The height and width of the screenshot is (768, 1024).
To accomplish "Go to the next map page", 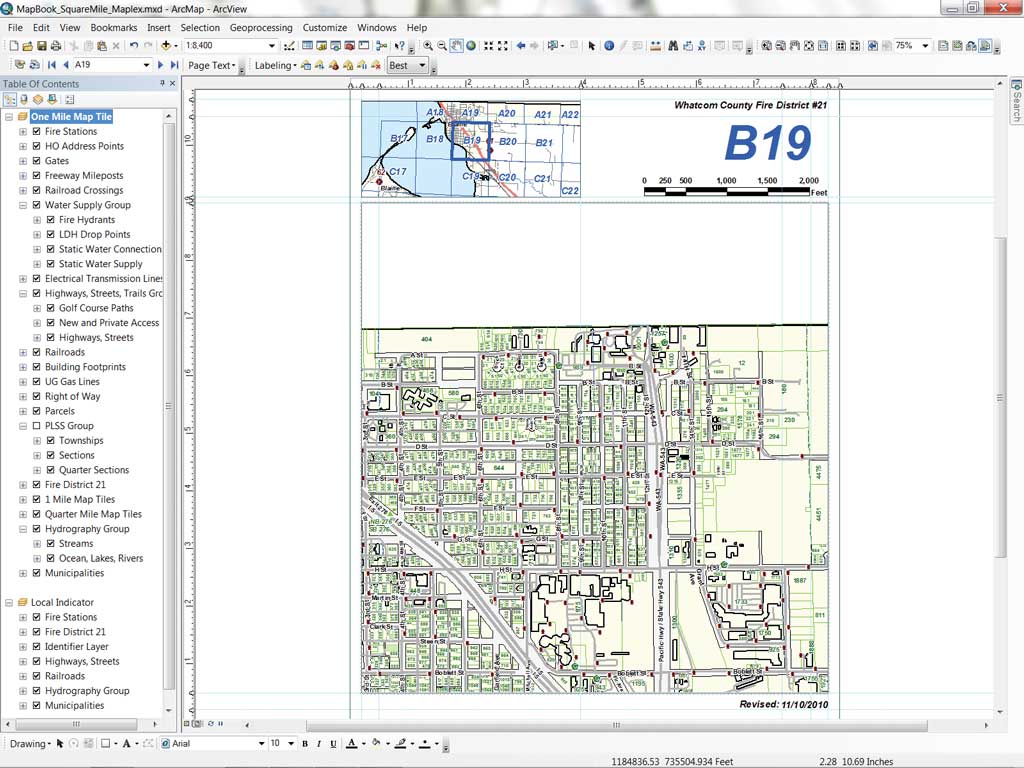I will [x=161, y=65].
